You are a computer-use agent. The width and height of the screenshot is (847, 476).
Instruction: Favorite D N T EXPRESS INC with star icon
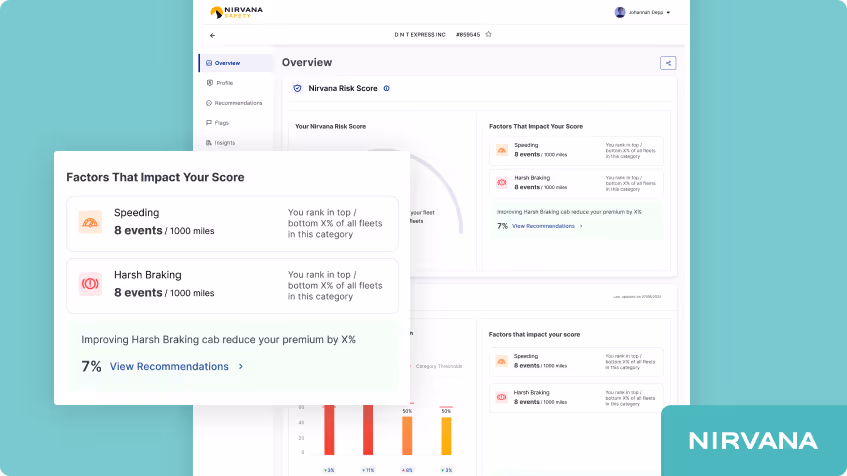488,34
